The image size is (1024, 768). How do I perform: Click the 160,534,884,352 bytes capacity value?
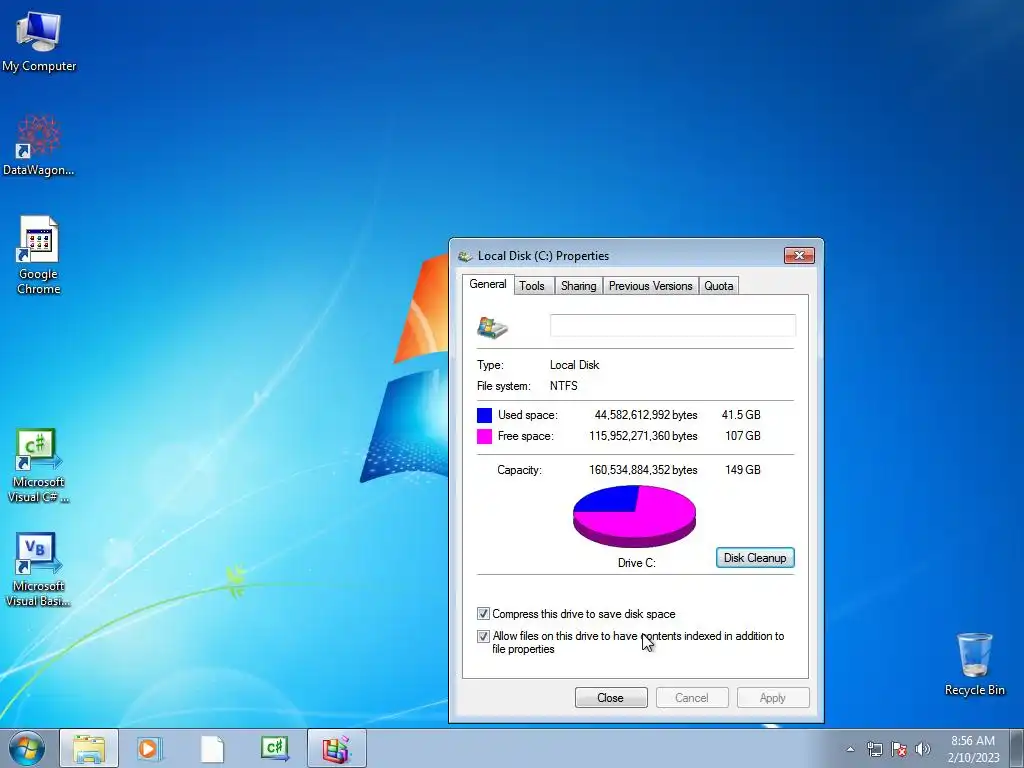[x=643, y=470]
